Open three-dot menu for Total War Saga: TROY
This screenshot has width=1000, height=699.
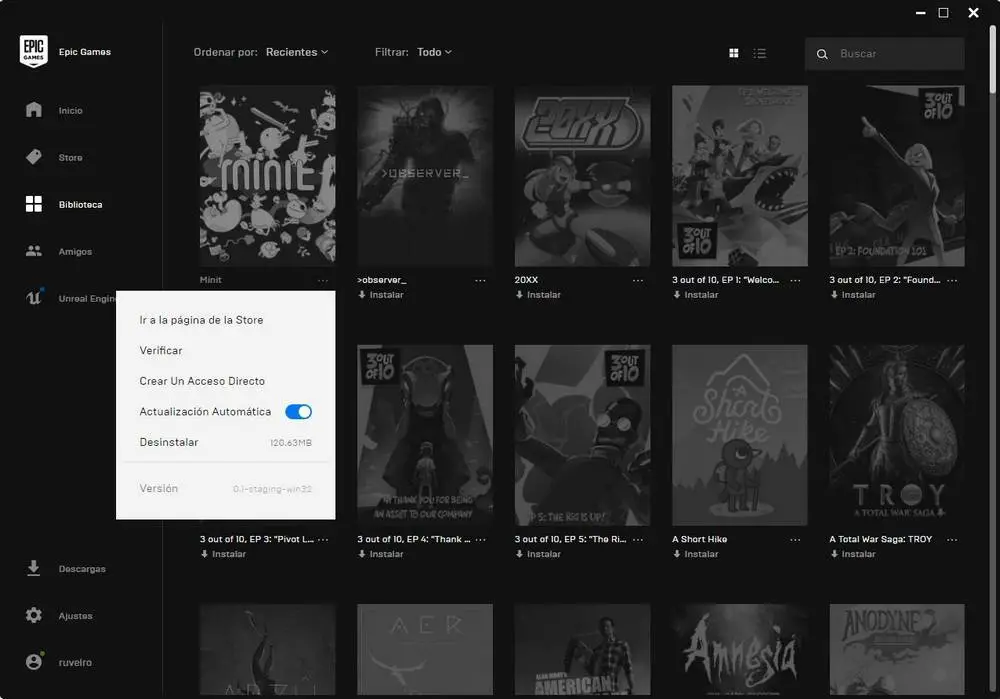coord(952,540)
